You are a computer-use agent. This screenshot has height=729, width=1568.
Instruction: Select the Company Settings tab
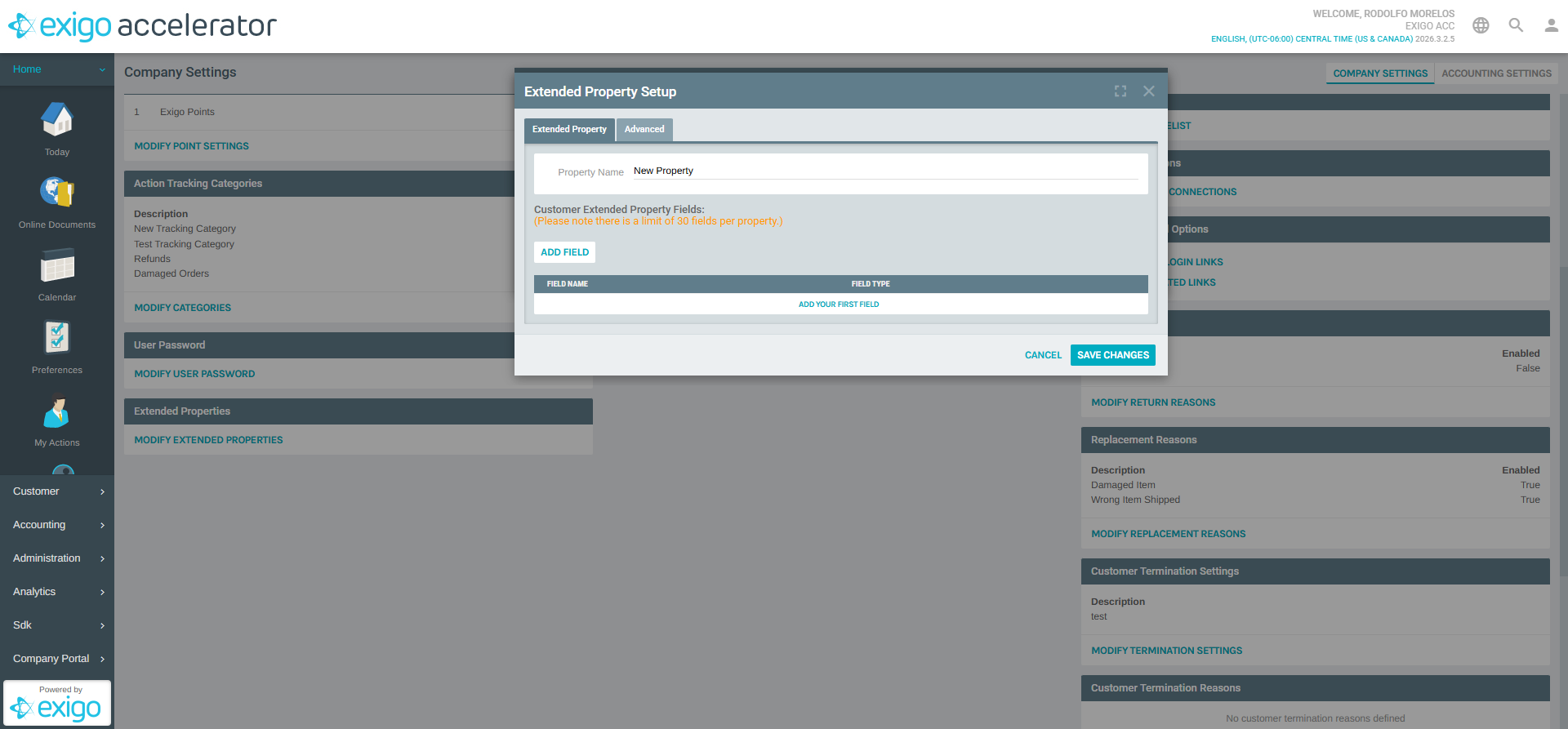coord(1380,73)
